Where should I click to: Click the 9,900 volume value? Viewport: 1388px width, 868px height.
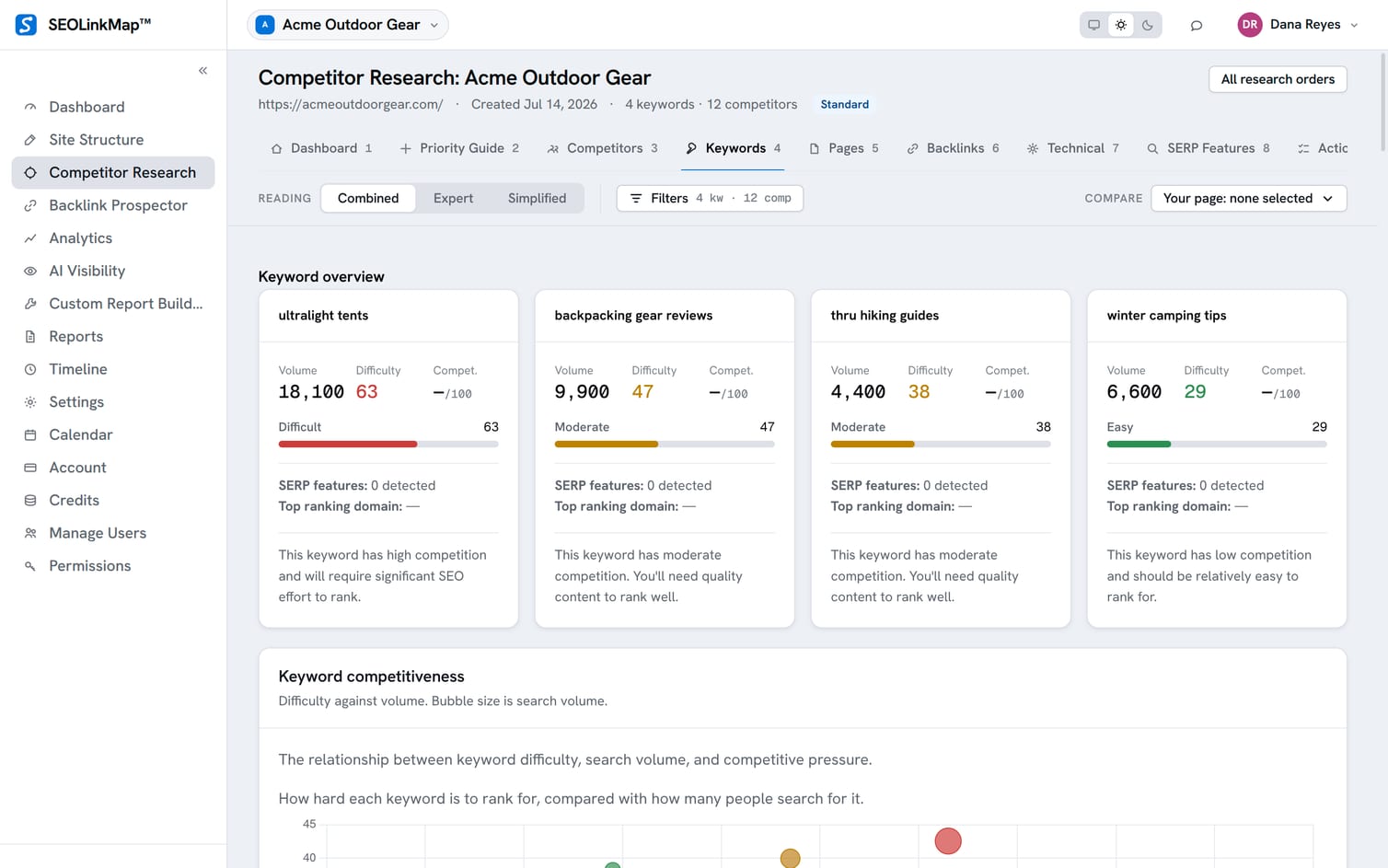pyautogui.click(x=582, y=392)
